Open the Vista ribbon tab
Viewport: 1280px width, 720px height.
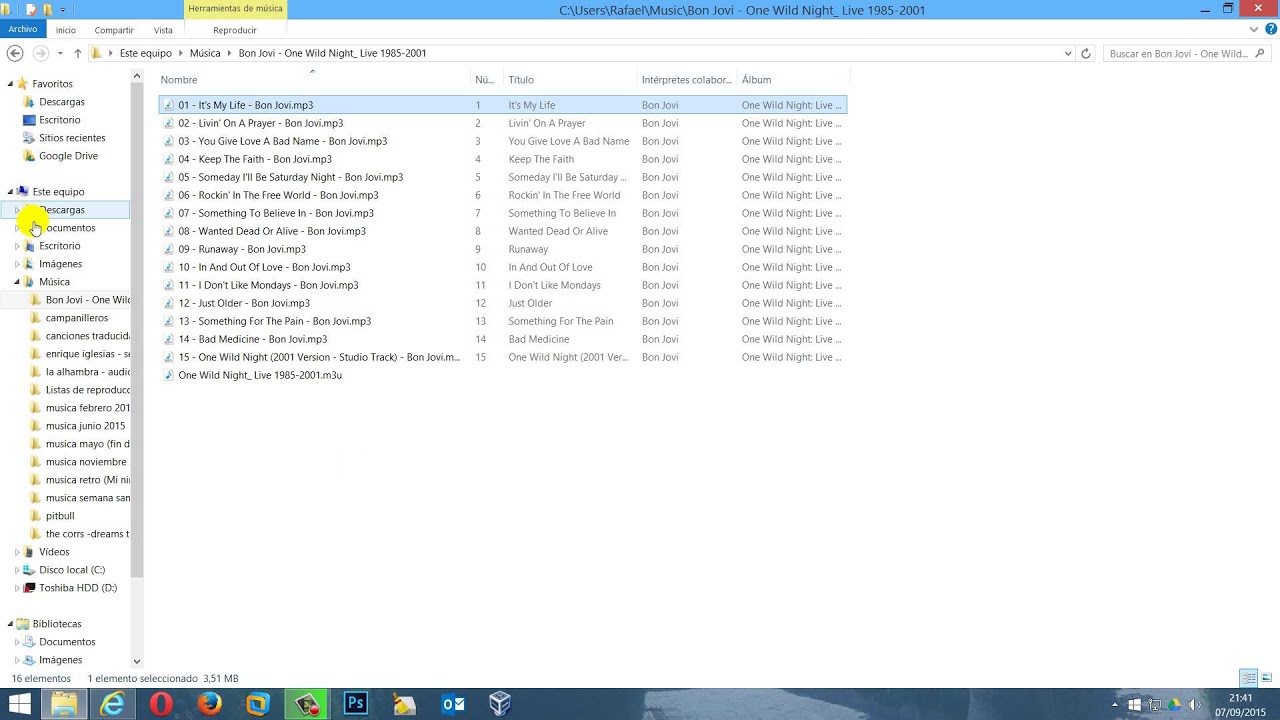[x=163, y=30]
